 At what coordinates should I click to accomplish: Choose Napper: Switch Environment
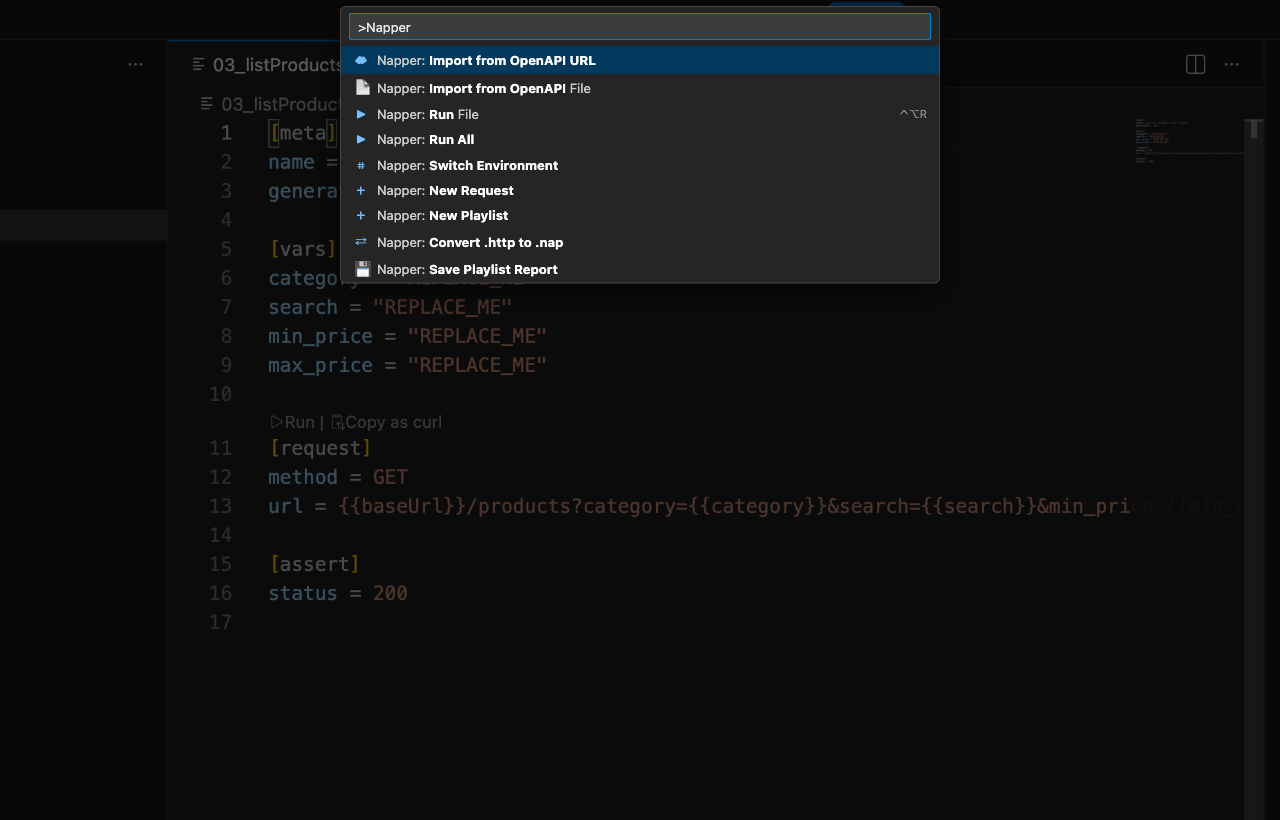(640, 165)
